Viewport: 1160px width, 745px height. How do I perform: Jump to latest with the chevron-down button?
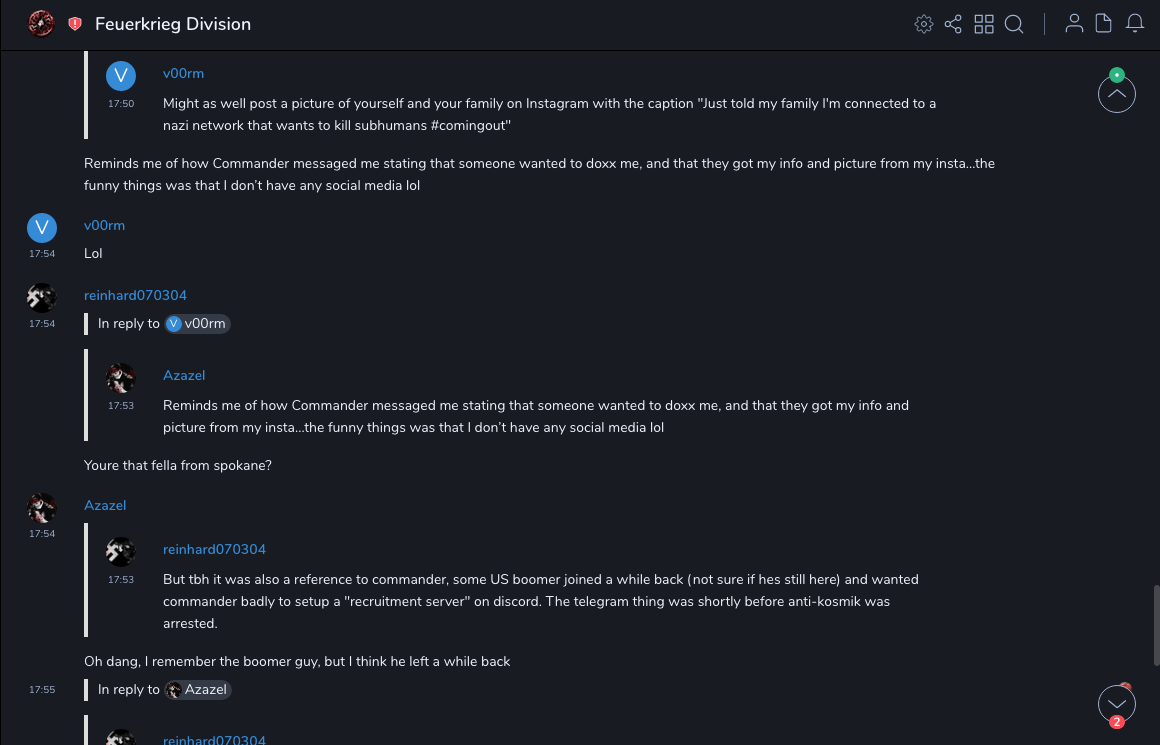[1117, 703]
